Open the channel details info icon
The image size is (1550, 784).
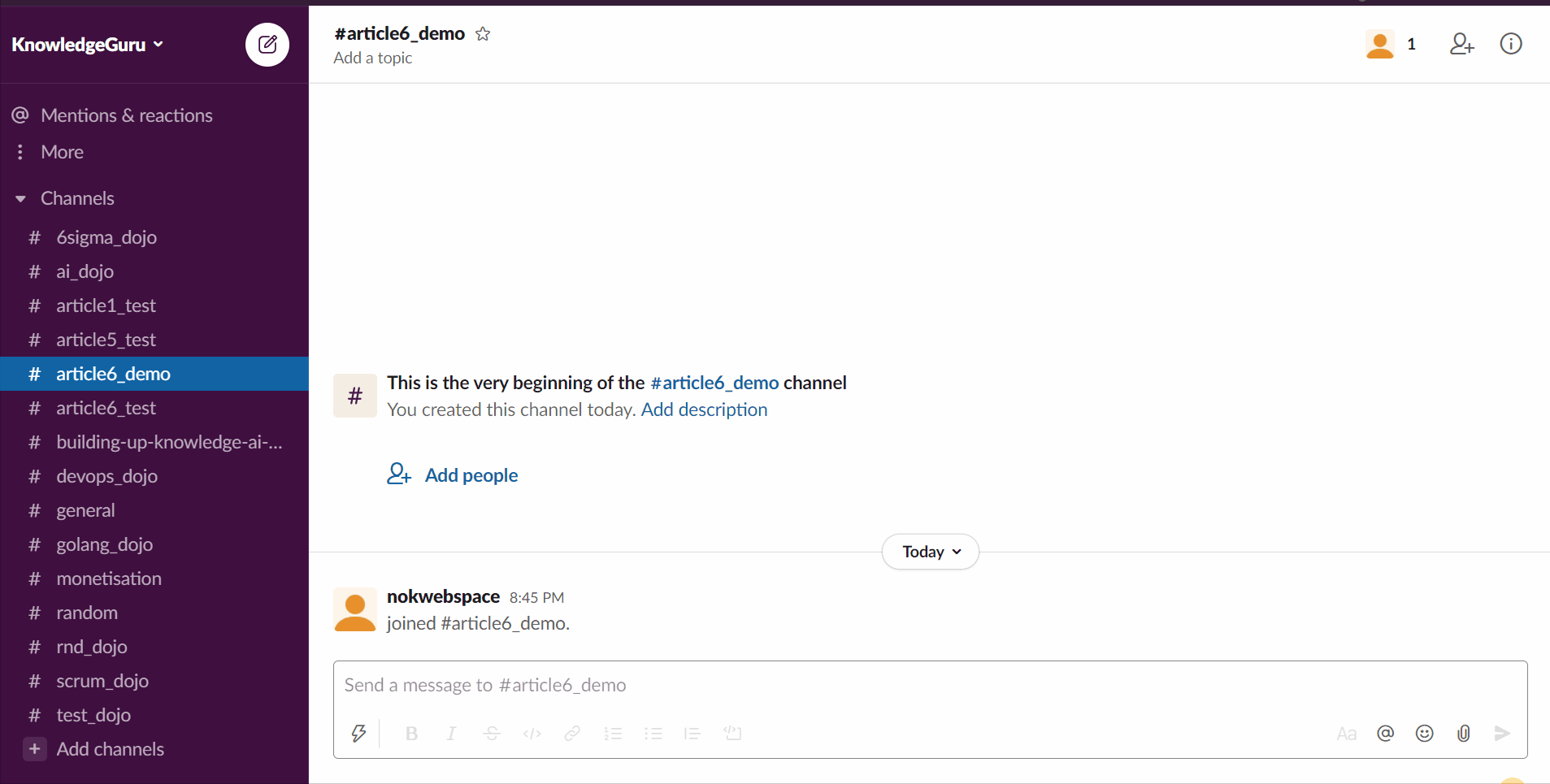(x=1511, y=44)
